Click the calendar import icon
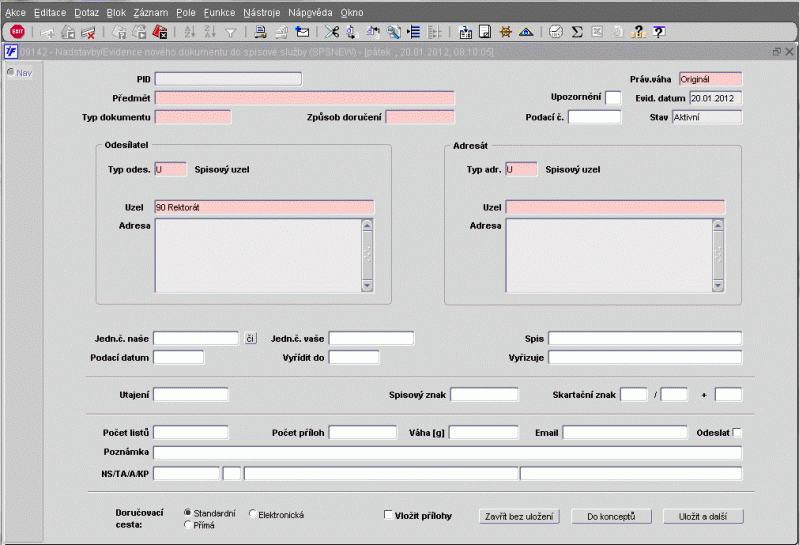The width and height of the screenshot is (800, 545). pyautogui.click(x=465, y=32)
